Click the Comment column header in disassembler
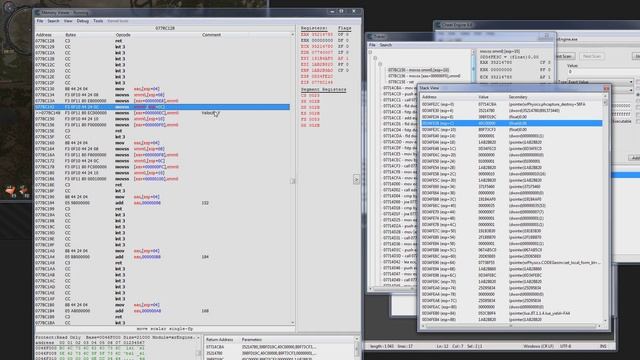 tap(211, 35)
